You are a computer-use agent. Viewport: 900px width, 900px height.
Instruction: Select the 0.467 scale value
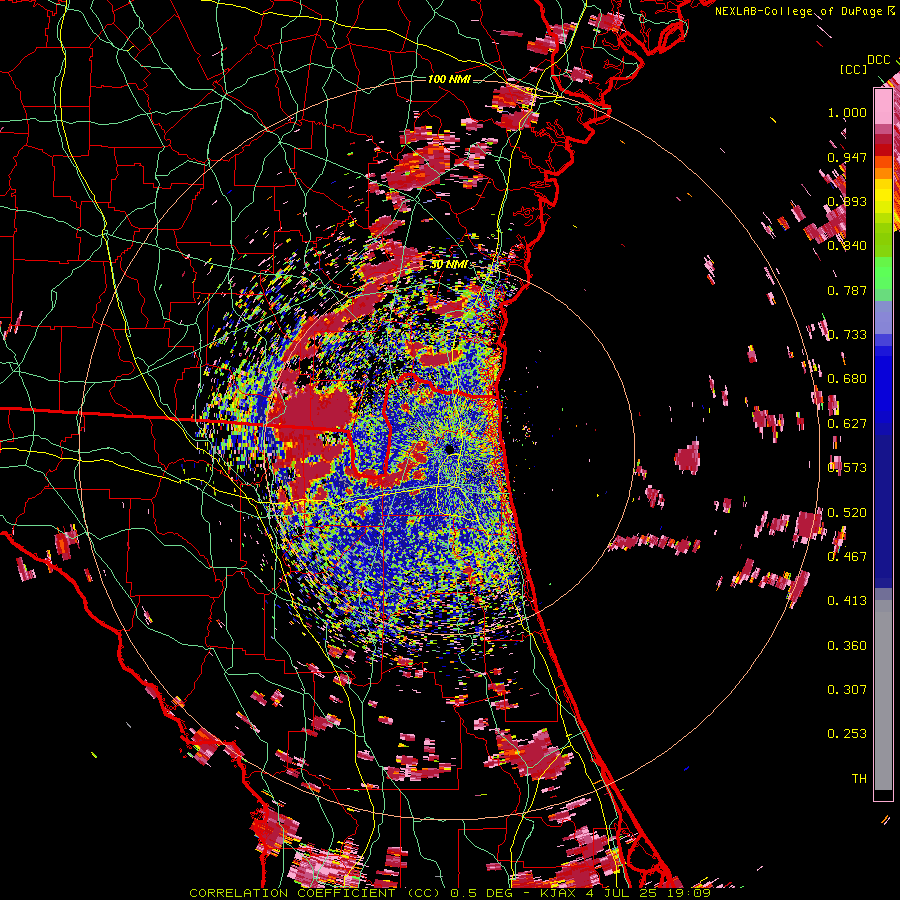tap(847, 557)
